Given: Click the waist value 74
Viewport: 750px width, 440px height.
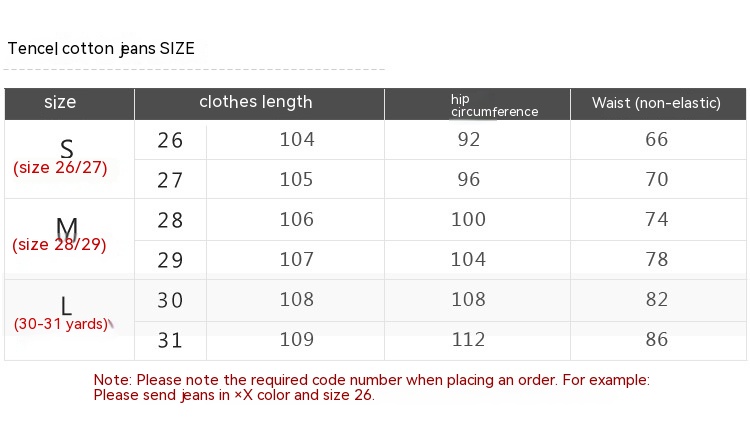Looking at the screenshot, I should coord(657,220).
